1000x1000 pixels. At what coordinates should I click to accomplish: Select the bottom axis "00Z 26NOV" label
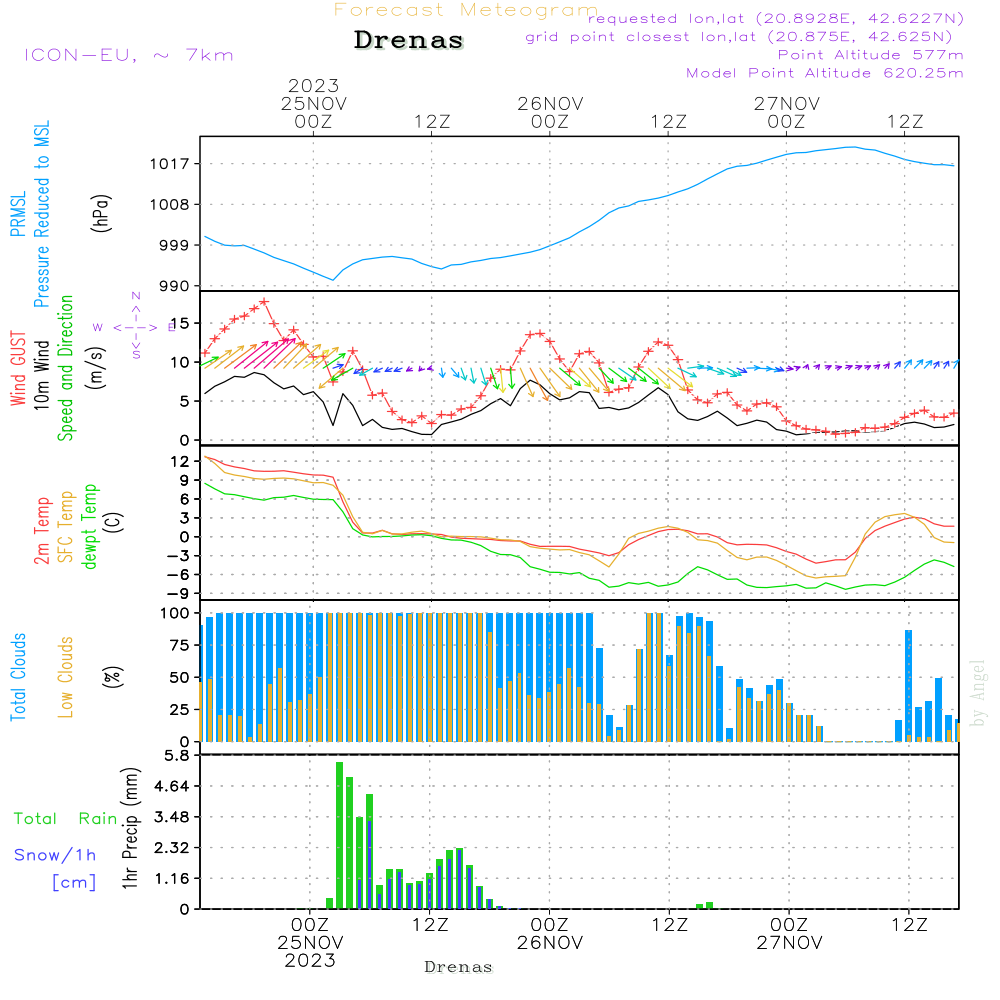550,934
